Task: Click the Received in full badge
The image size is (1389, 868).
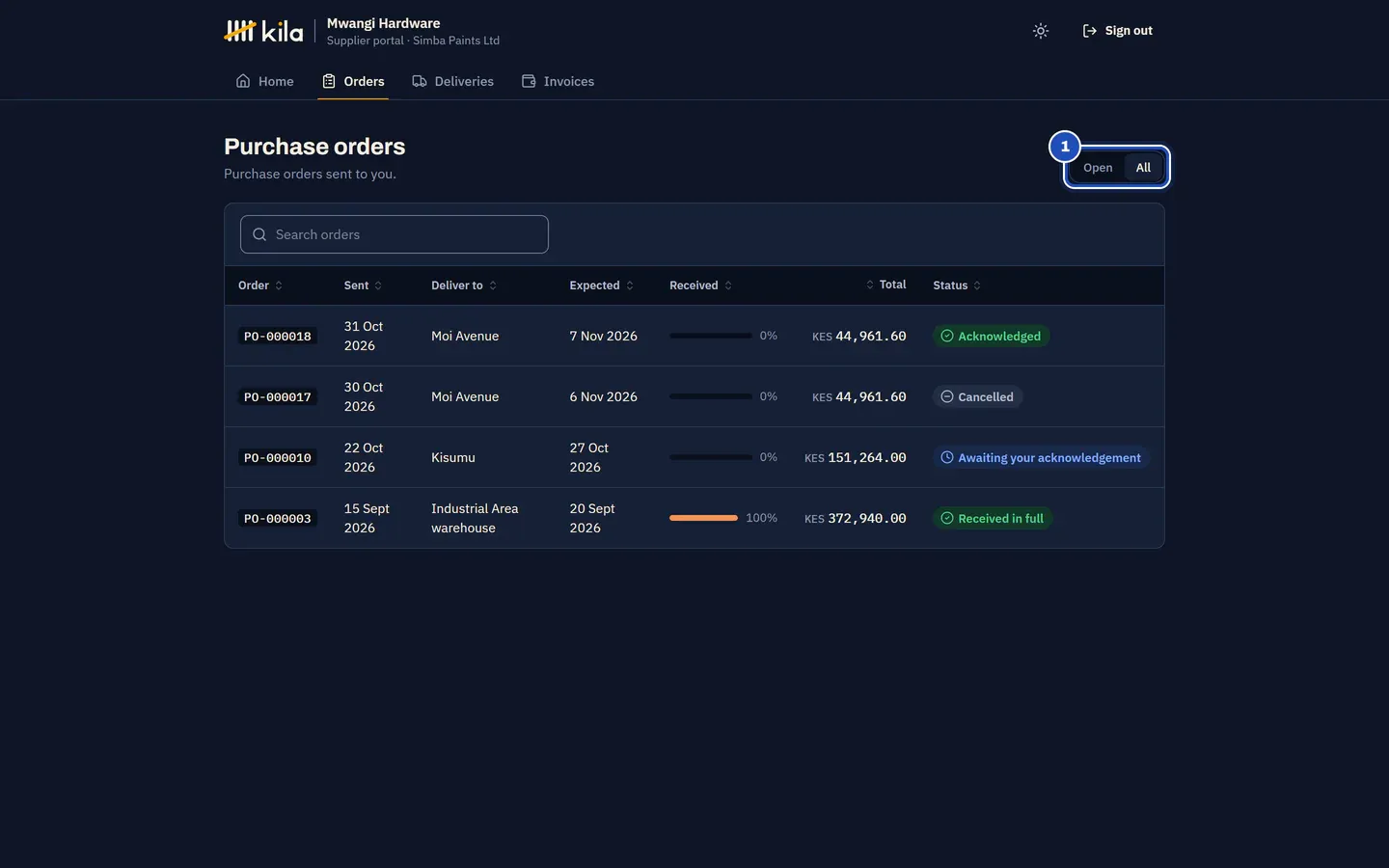Action: (993, 518)
